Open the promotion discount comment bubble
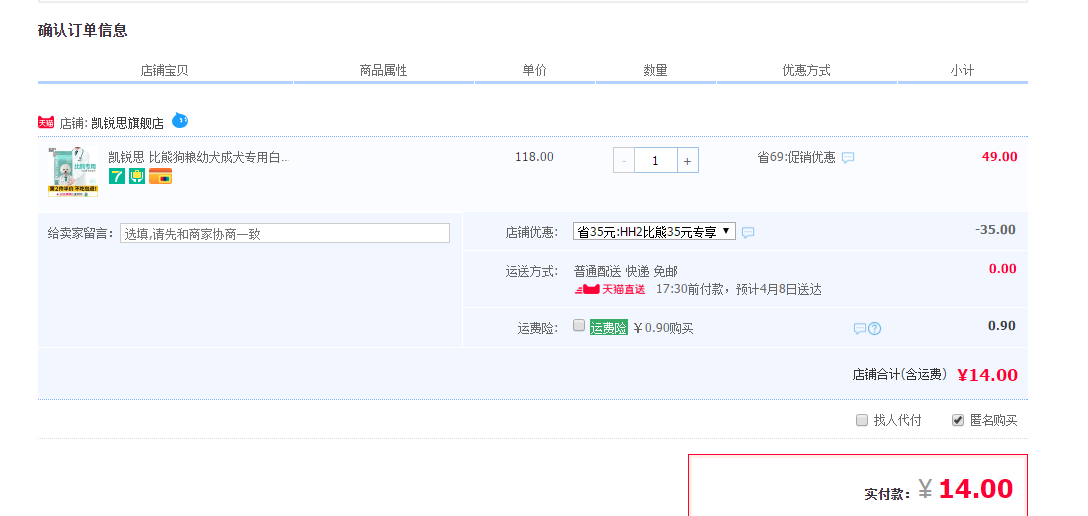 (x=848, y=158)
